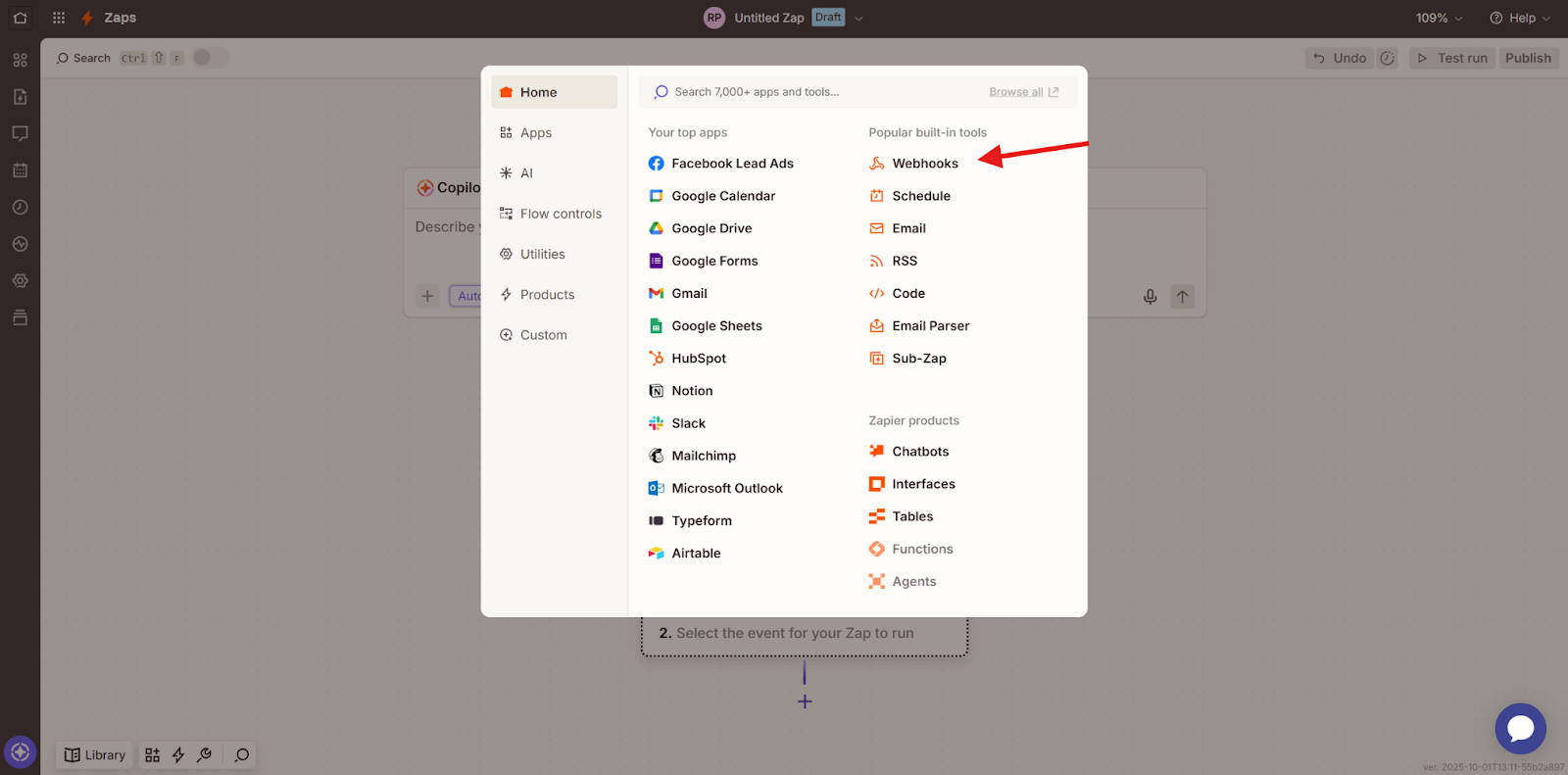Click the wrench icon in bottom toolbar
The height and width of the screenshot is (775, 1568).
pos(205,755)
